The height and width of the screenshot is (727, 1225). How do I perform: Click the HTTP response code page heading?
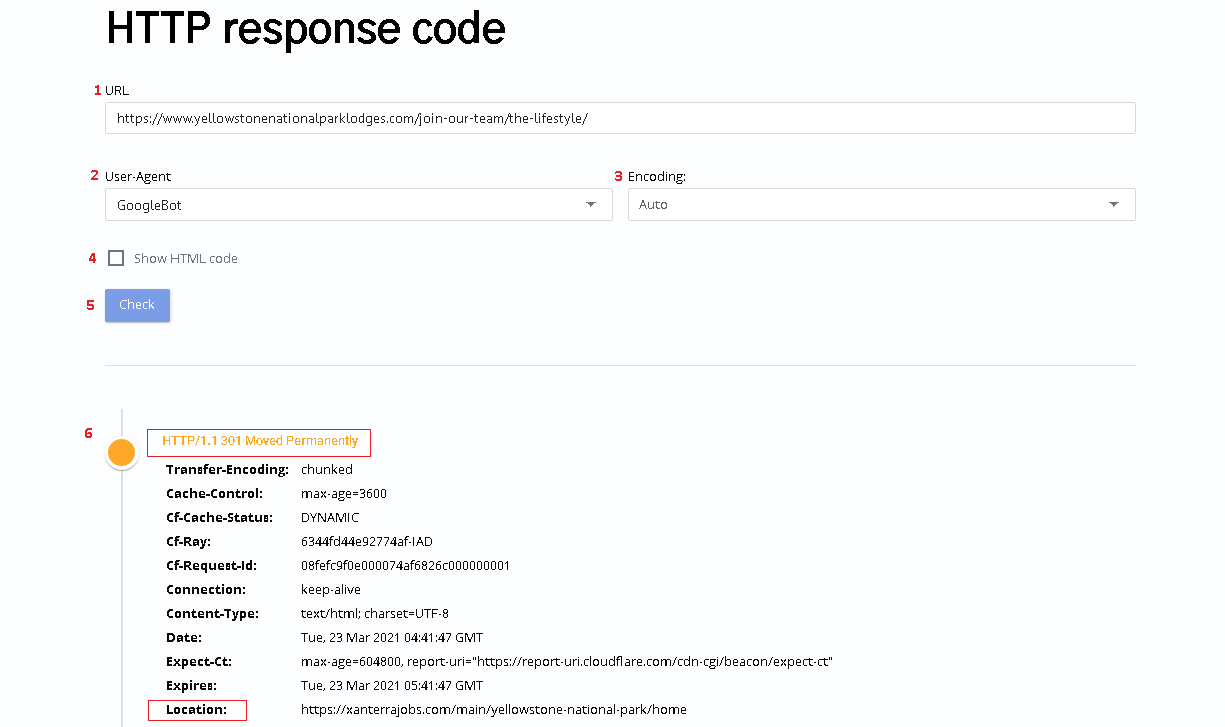(x=305, y=30)
